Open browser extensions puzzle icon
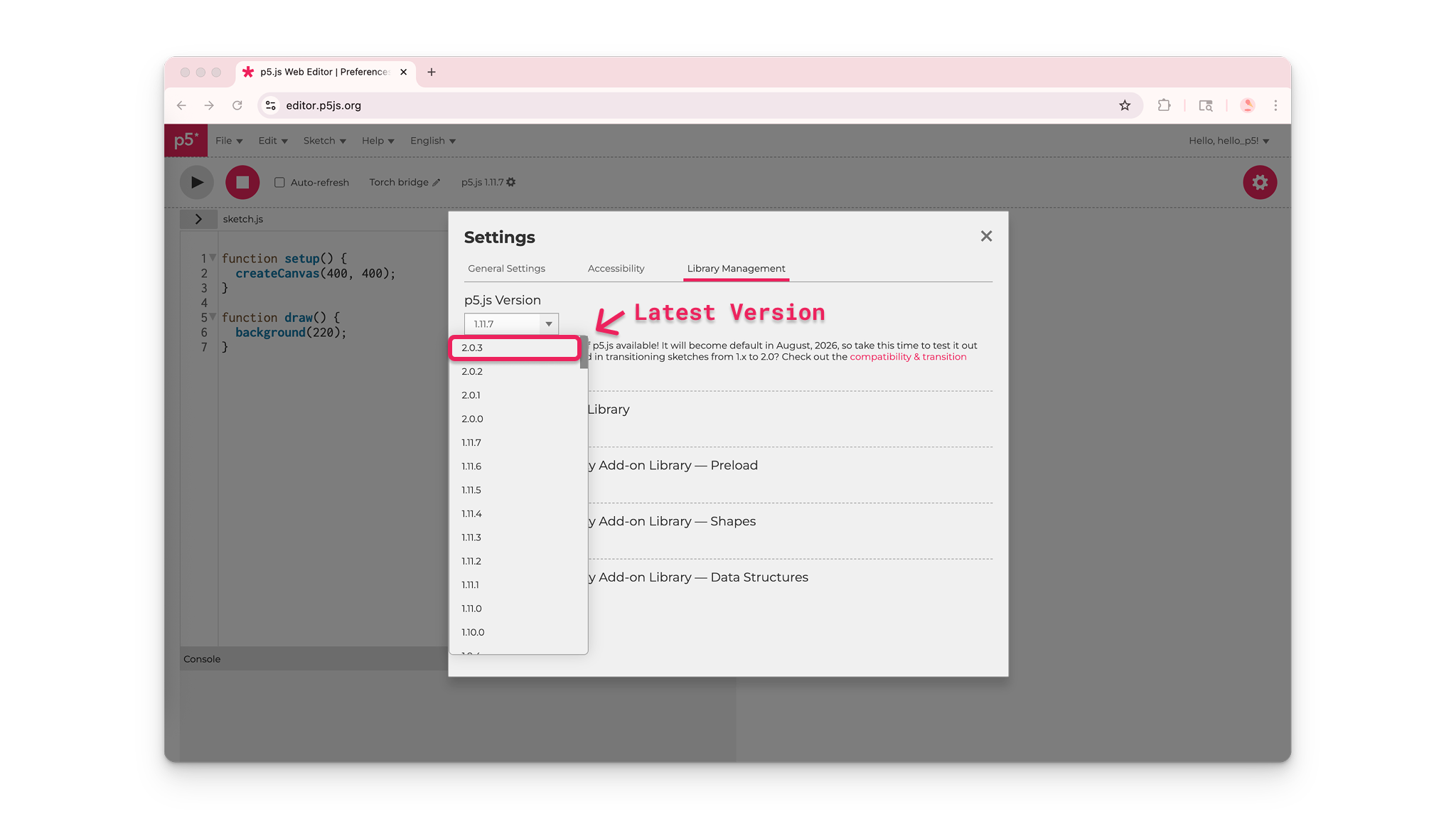 click(x=1164, y=105)
